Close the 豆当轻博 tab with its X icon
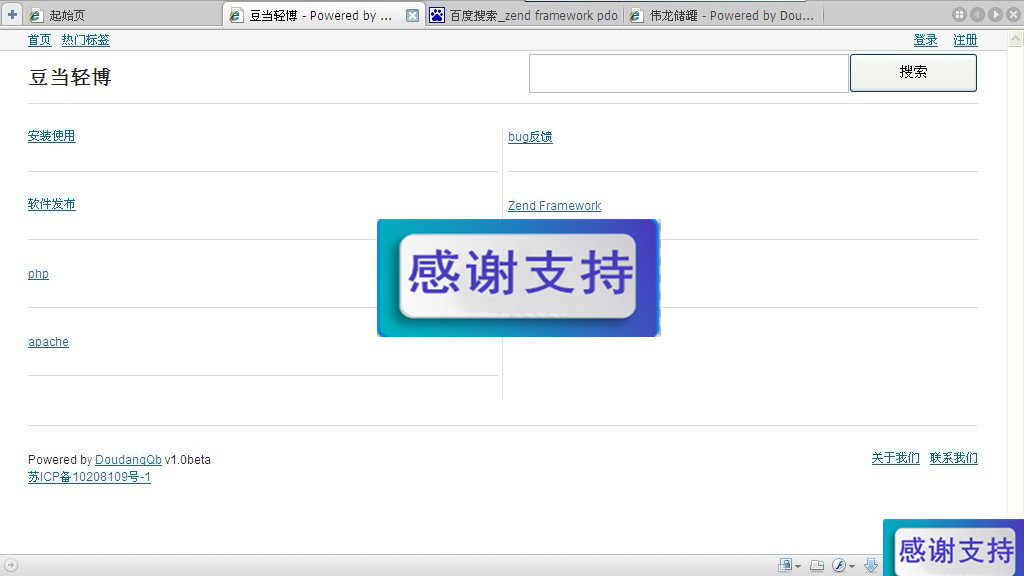Screen dimensions: 1024x576 pyautogui.click(x=412, y=15)
